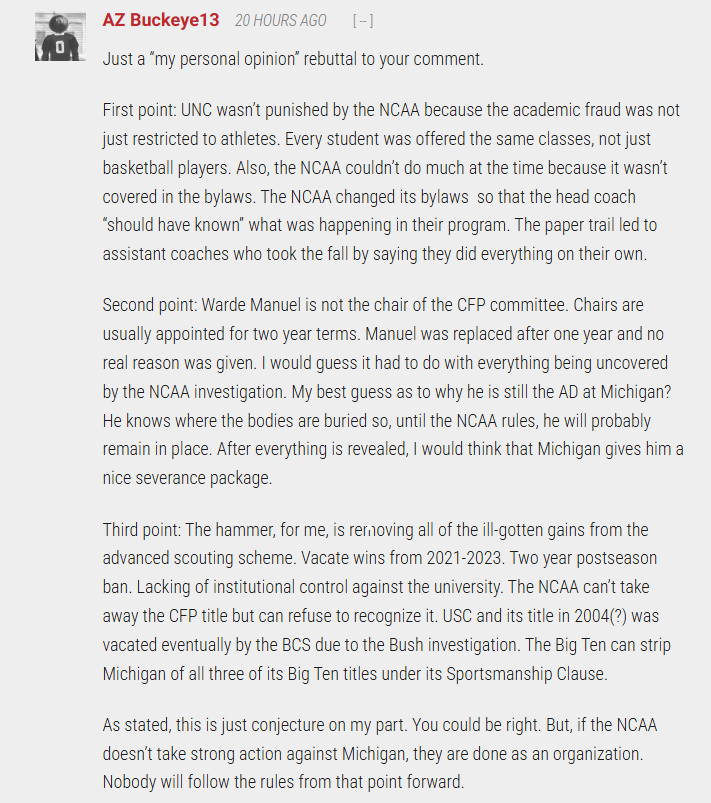This screenshot has width=711, height=803.
Task: Click the line beginning "assistant coaches who took the fall"
Action: pyautogui.click(x=375, y=255)
